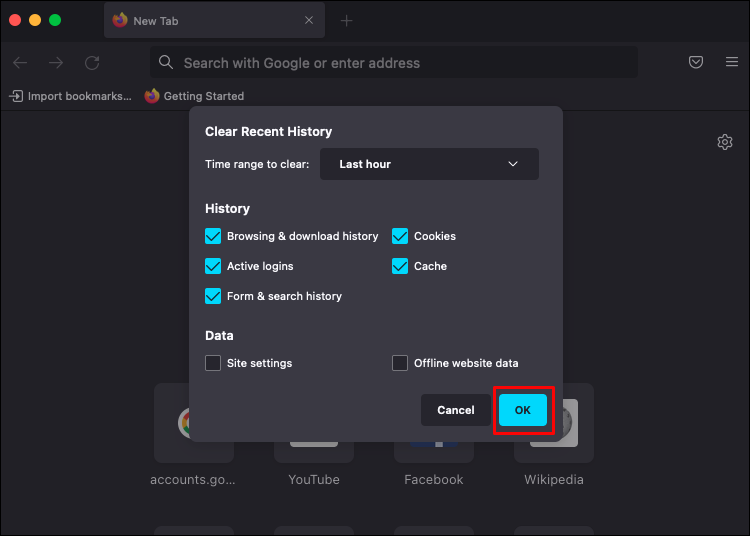Open the Pocket saved items icon
The image size is (750, 536).
click(x=696, y=62)
